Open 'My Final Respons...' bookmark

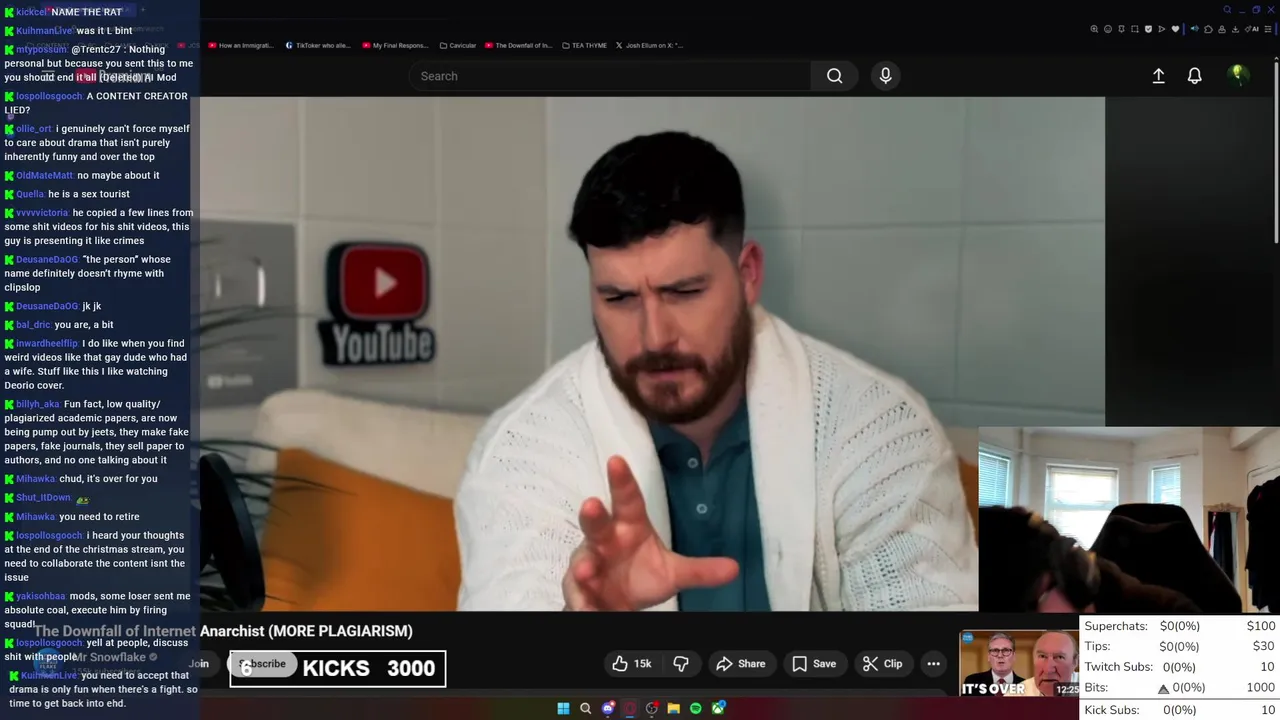395,45
